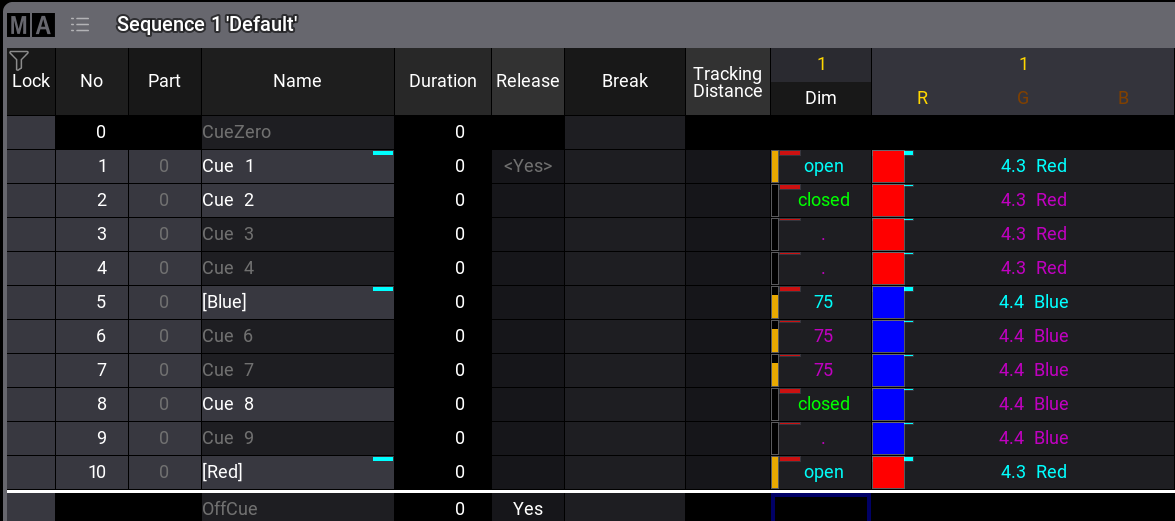
Task: Select the [Red] cue name in row 10
Action: 297,472
